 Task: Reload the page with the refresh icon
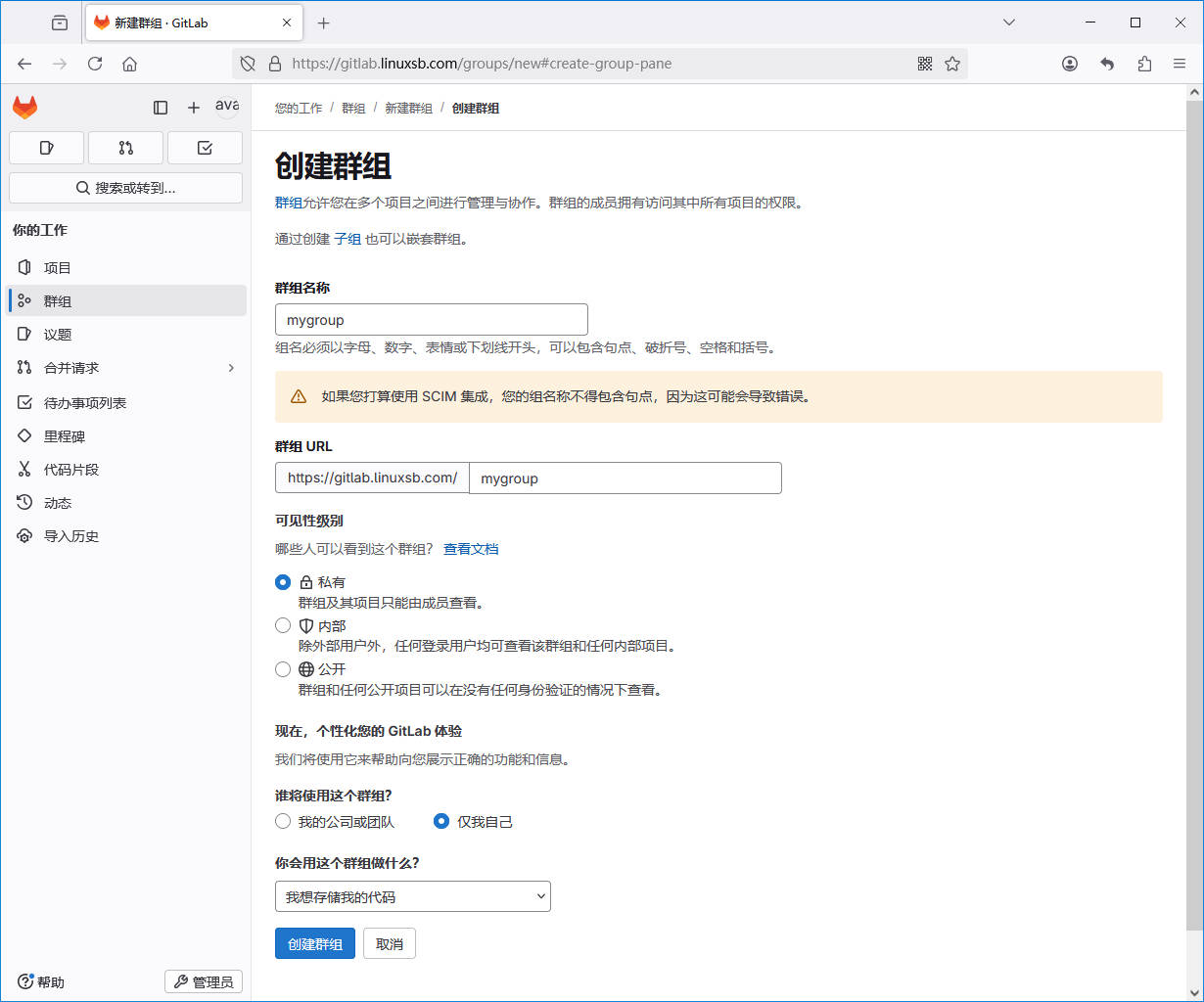point(95,64)
